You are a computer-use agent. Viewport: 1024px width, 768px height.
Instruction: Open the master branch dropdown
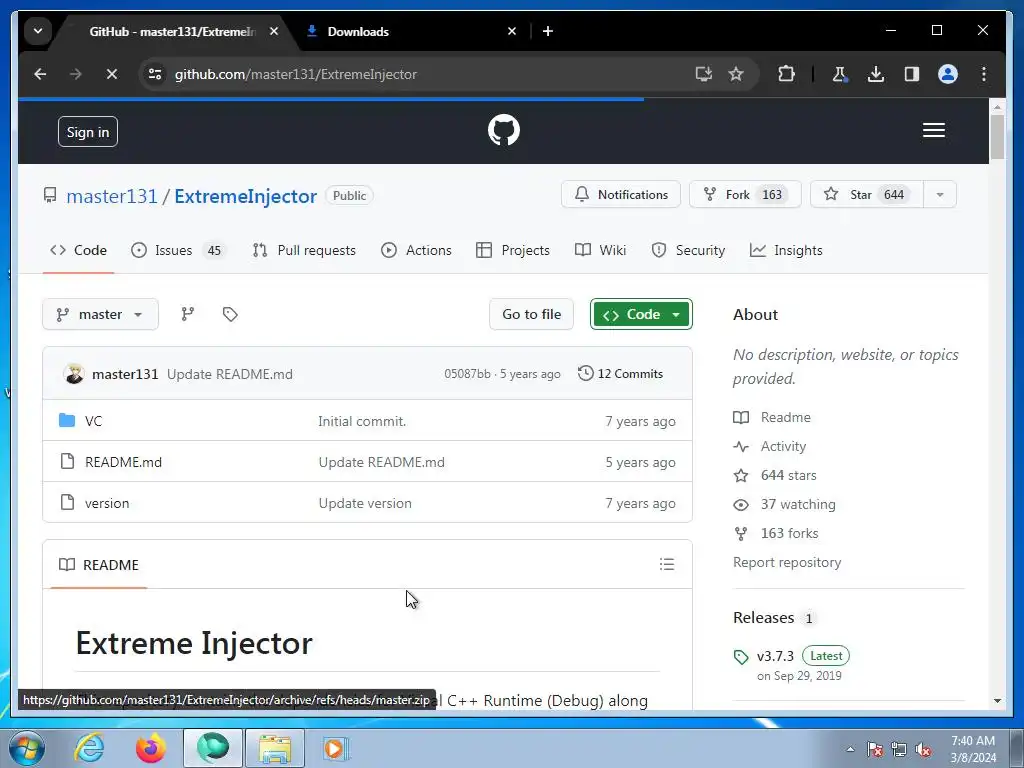pos(101,314)
